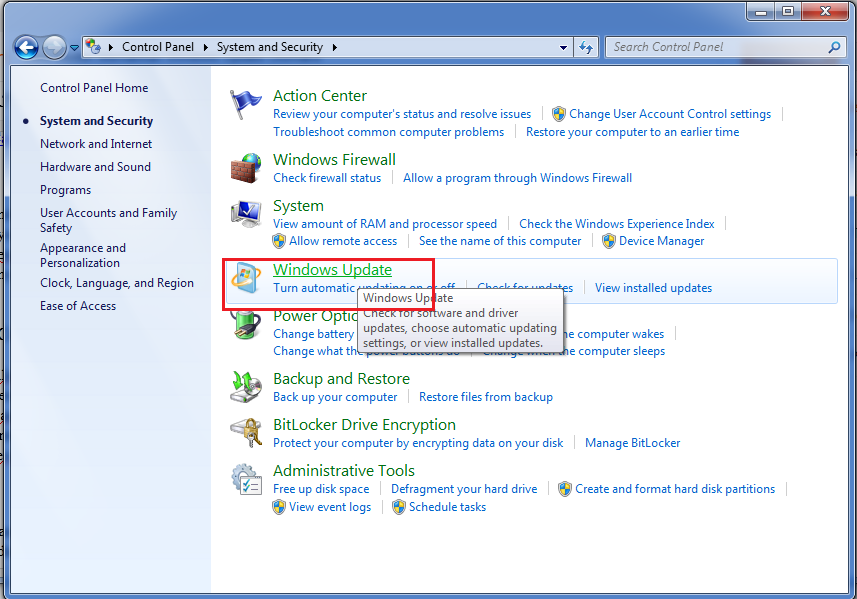Click the Action Center flag icon
Image resolution: width=857 pixels, height=599 pixels.
(245, 104)
